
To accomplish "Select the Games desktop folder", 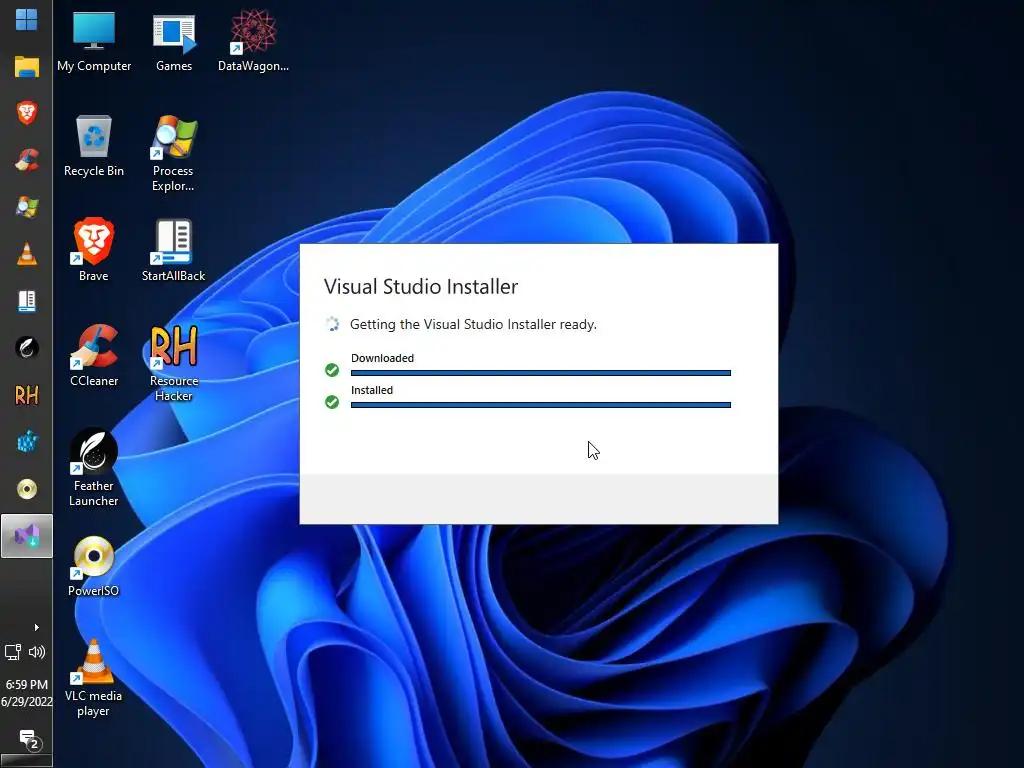I will tap(174, 42).
